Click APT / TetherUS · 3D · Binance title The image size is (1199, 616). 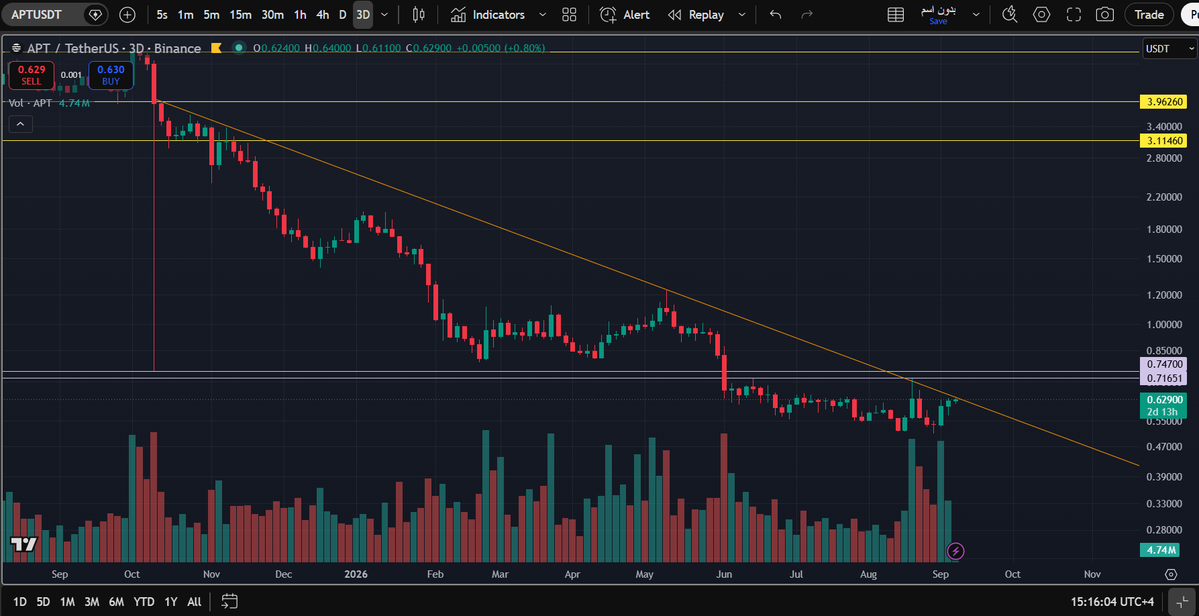click(114, 48)
